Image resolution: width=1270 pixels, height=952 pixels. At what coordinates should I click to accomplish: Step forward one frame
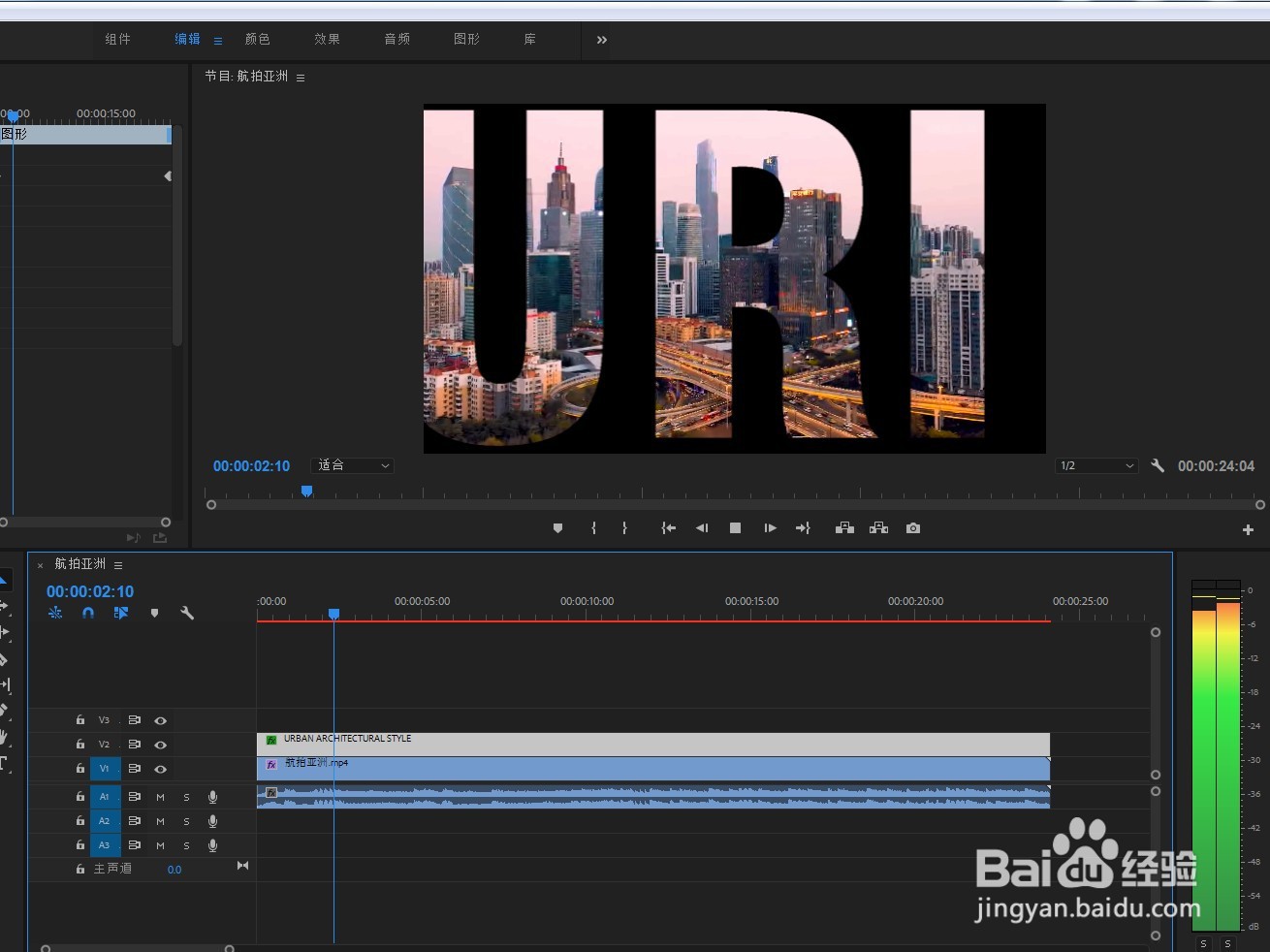click(770, 528)
